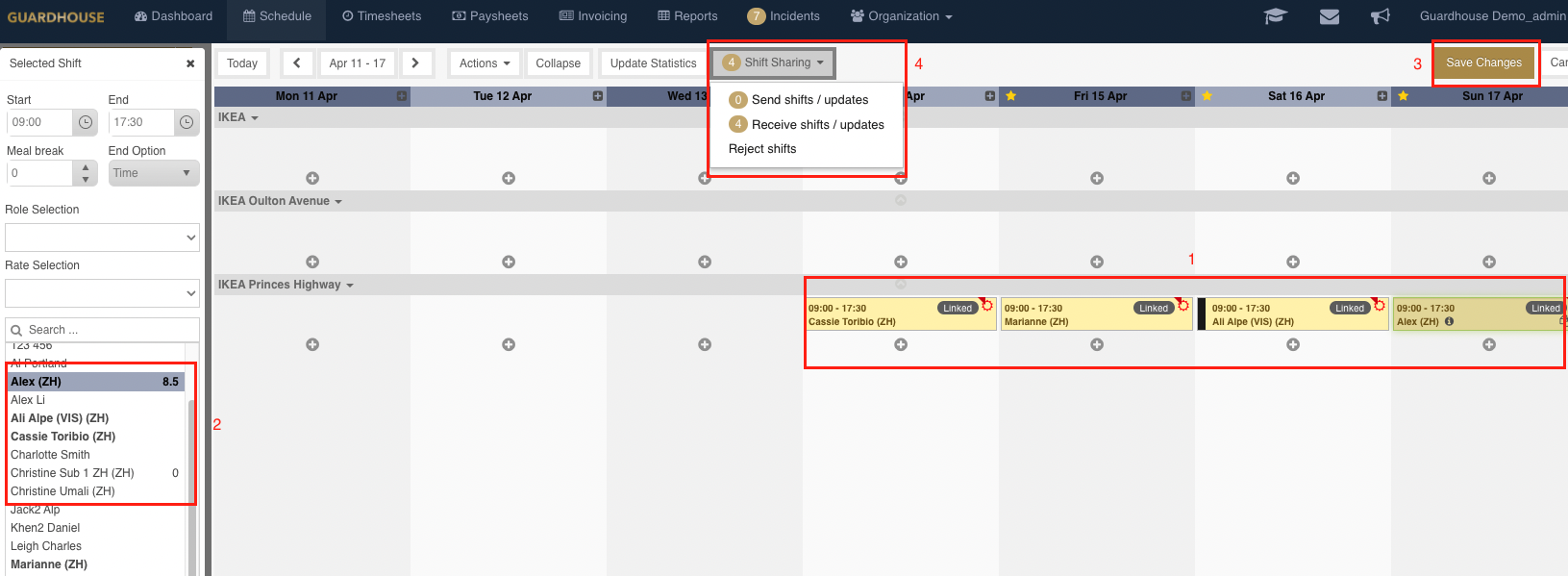Click the star beside Sat 16 Apr
This screenshot has height=576, width=1568.
coord(1207,96)
